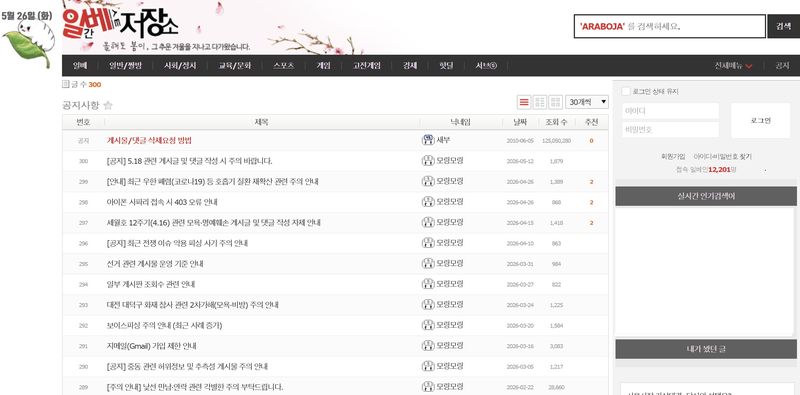Click 모링모링's avatar icon on the 일부 게시판 조회수 row
The height and width of the screenshot is (395, 800).
coord(428,284)
